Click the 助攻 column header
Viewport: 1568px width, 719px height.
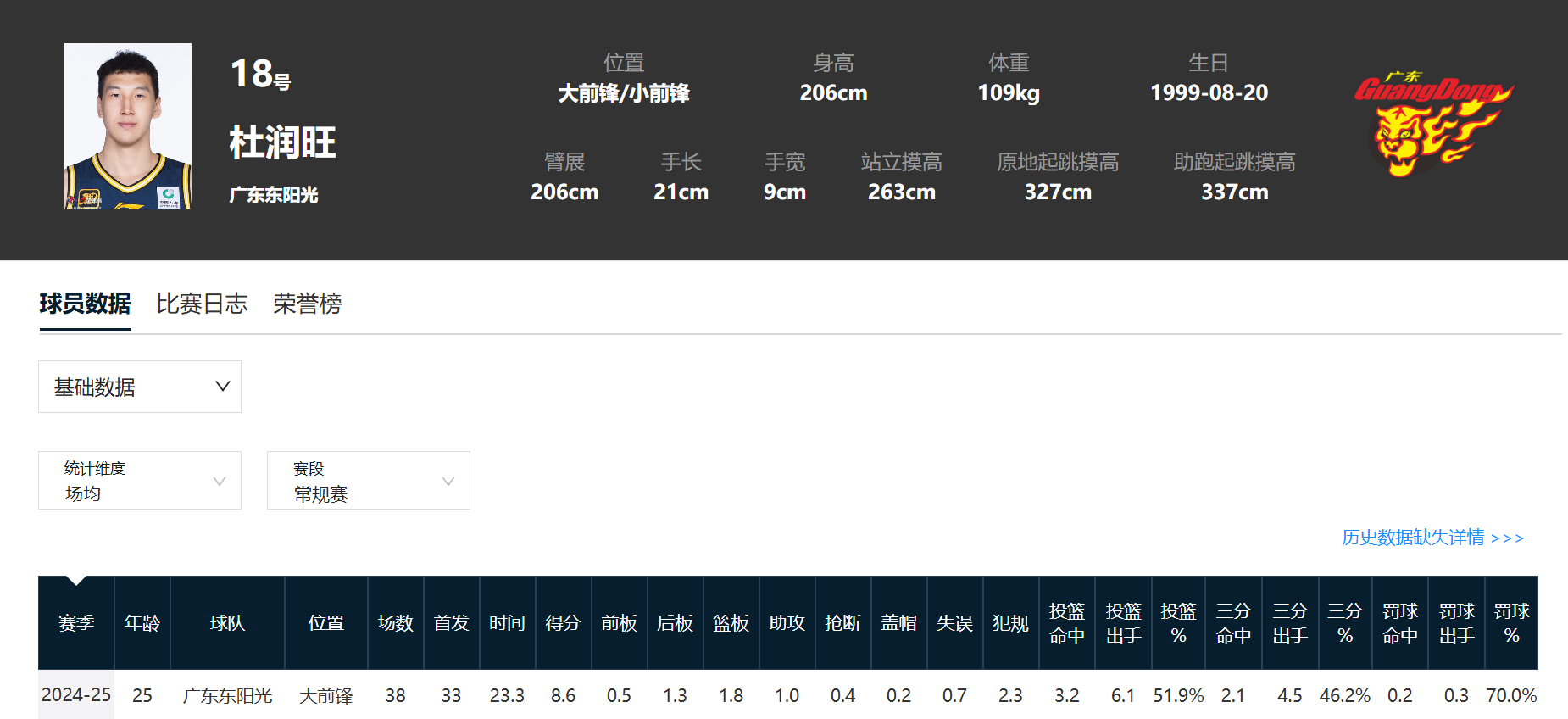coord(787,623)
